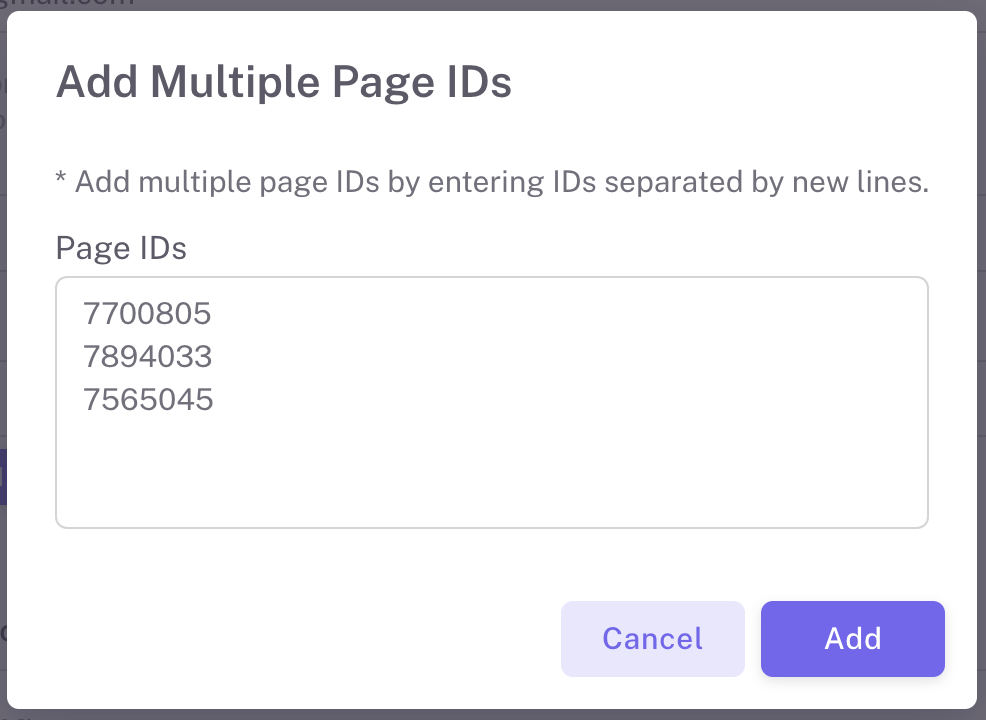
Task: Click the "Add Multiple Page IDs" heading
Action: point(283,82)
